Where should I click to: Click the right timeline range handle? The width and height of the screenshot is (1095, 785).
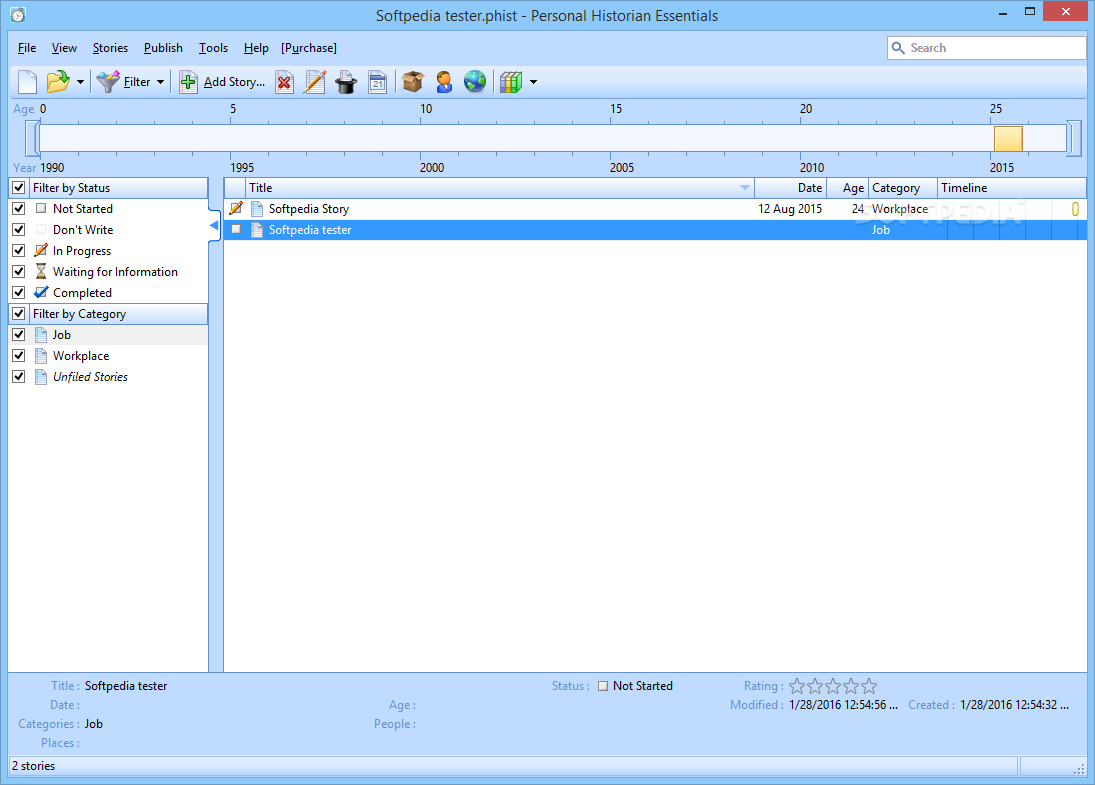pyautogui.click(x=1074, y=138)
